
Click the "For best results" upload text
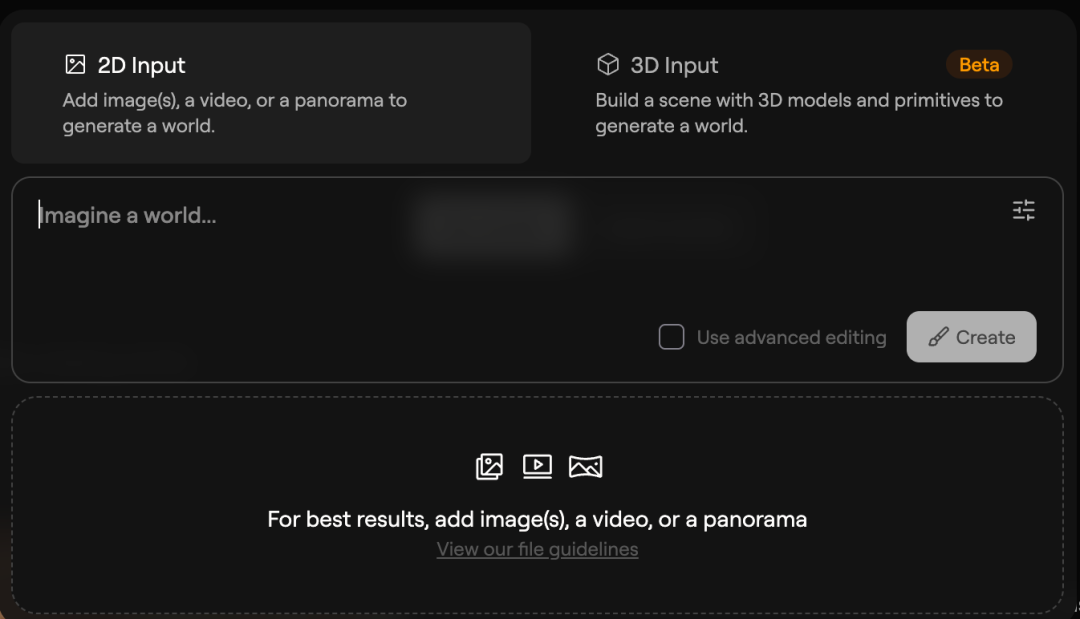[537, 519]
